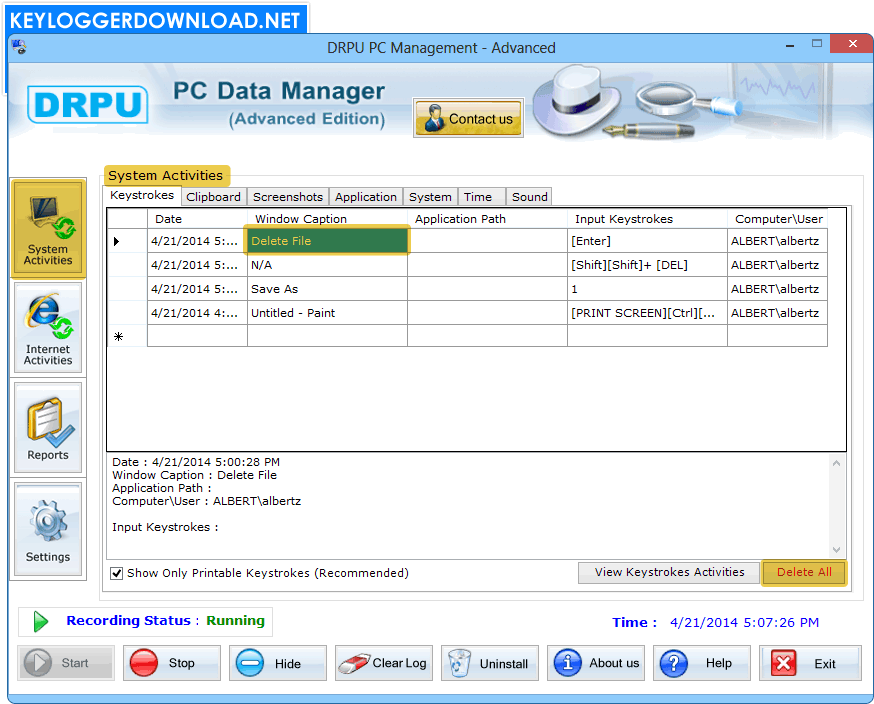Click the title bar application icon
The width and height of the screenshot is (874, 704).
point(19,47)
